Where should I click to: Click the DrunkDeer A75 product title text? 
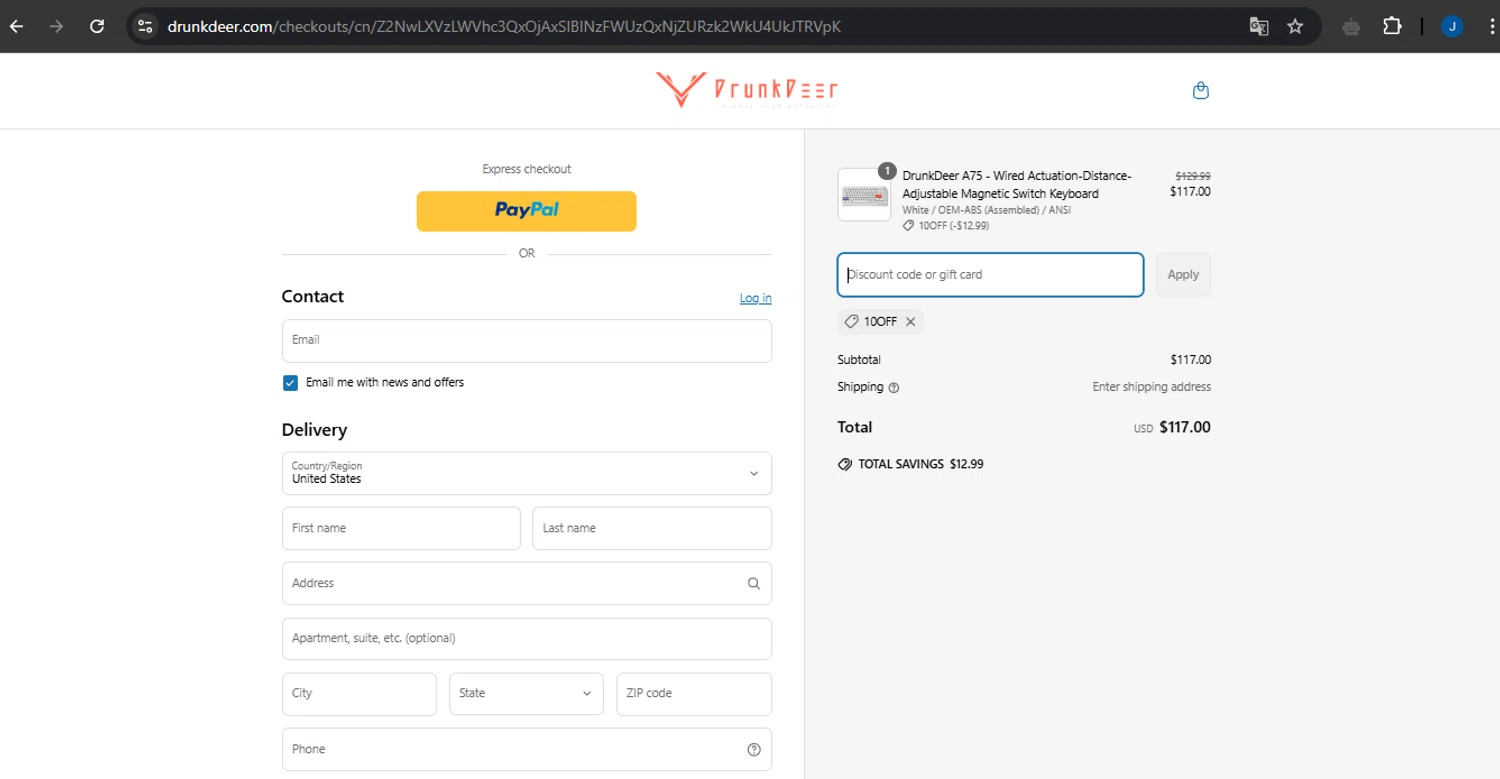(1017, 185)
